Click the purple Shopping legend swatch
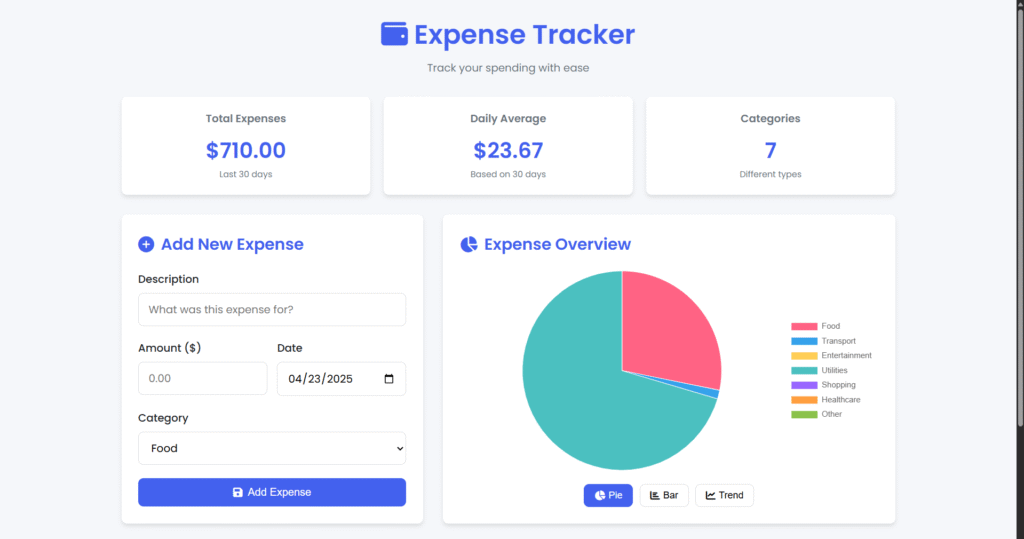1024x539 pixels. (x=804, y=385)
